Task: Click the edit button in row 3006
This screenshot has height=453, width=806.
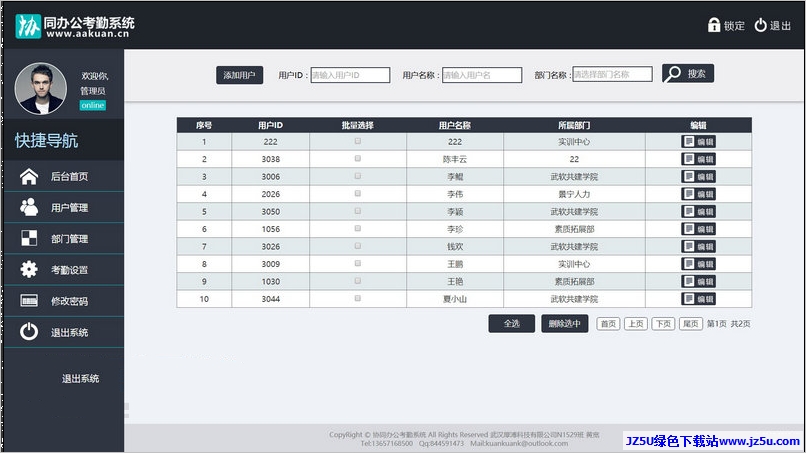Action: pos(699,176)
